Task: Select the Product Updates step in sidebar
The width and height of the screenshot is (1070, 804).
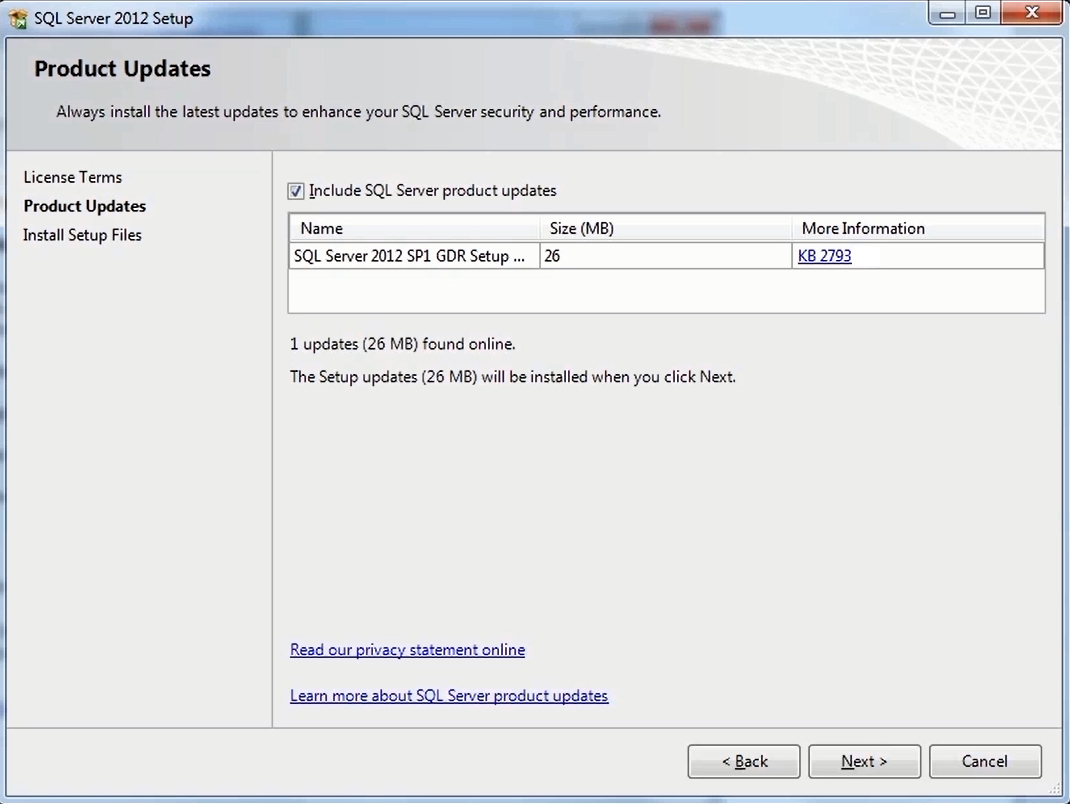Action: tap(85, 206)
